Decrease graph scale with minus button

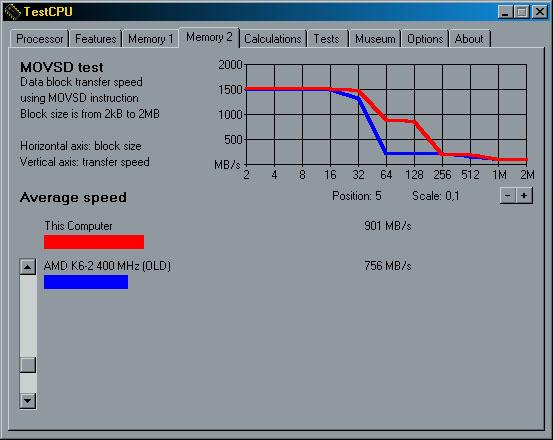click(x=508, y=195)
